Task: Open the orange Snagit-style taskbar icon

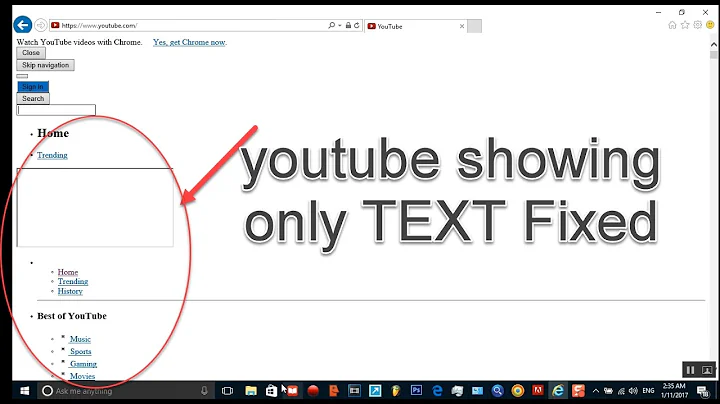Action: pos(579,391)
